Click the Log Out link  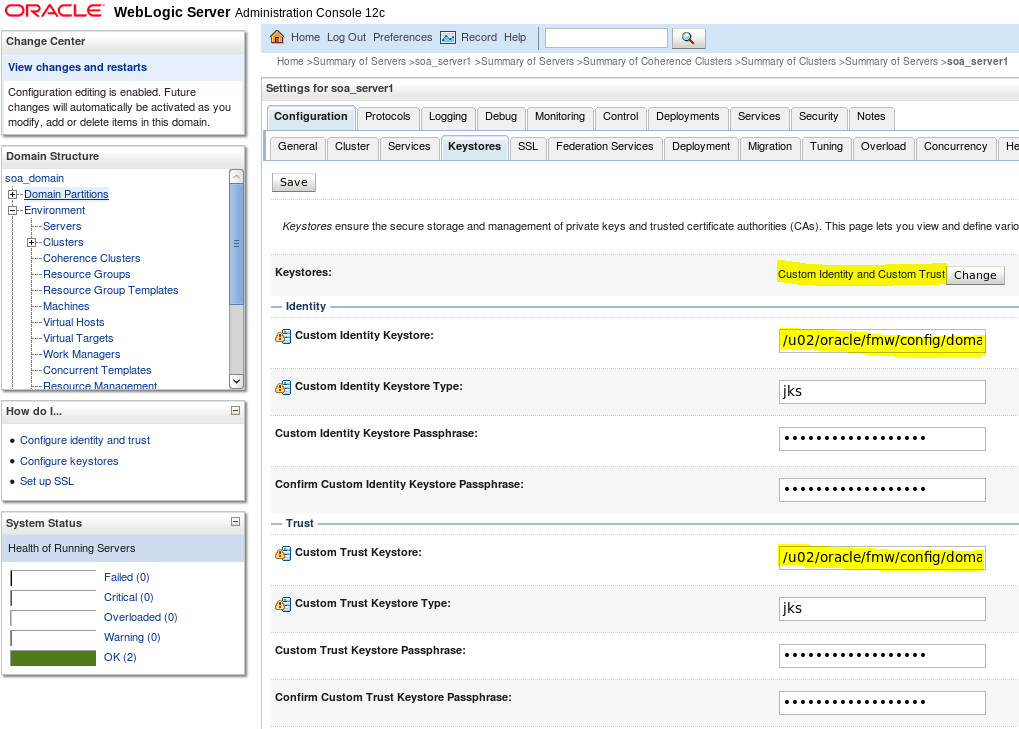point(346,38)
